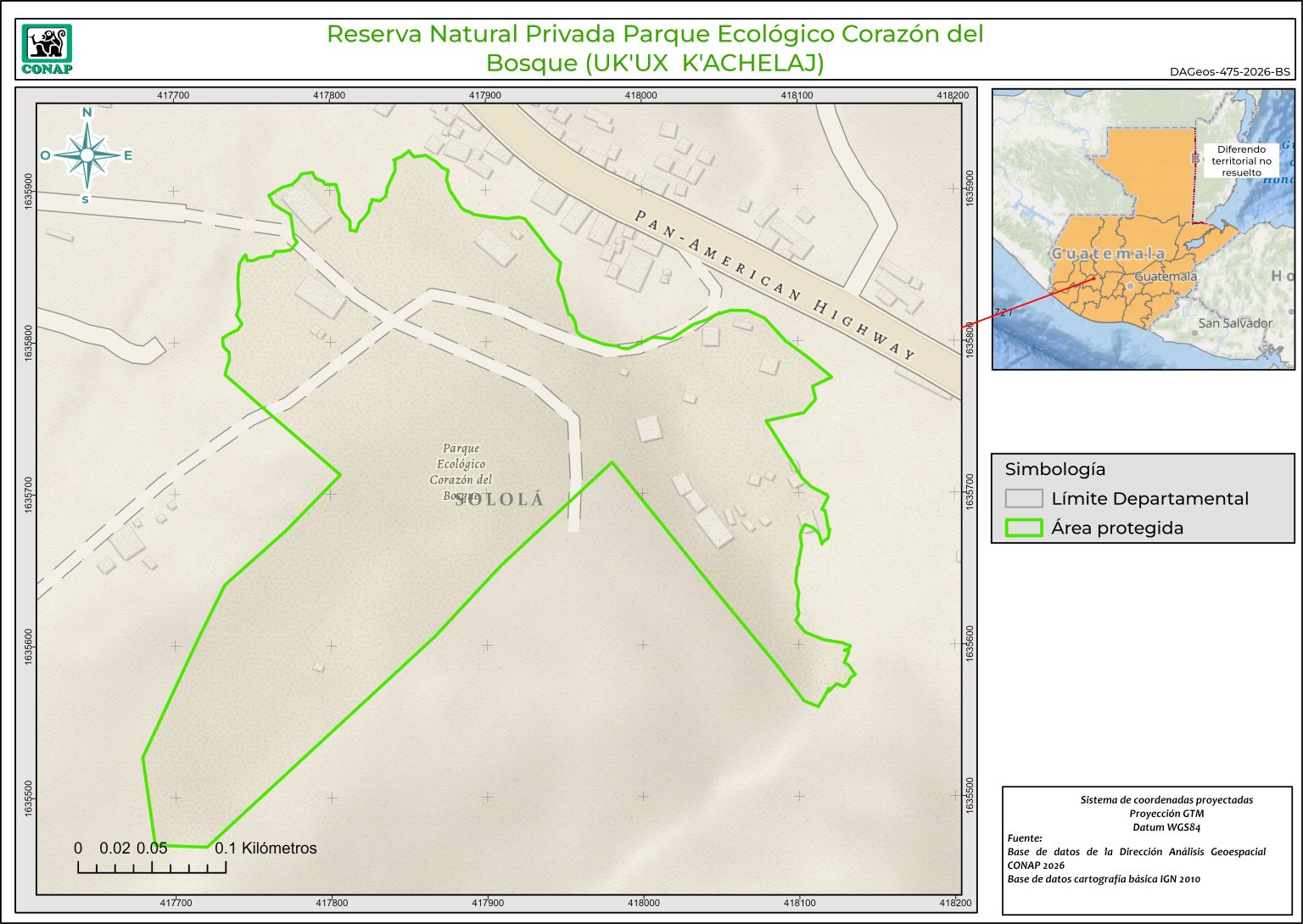
Task: Click the 'Diferendo territorial no resuelto' label
Action: 1240,160
